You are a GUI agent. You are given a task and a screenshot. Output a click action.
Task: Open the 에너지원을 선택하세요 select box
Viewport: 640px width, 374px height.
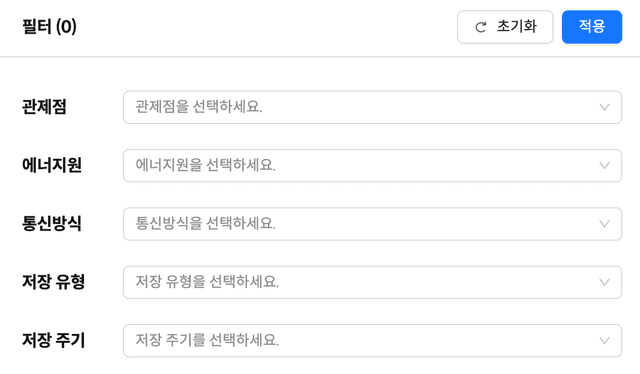click(x=372, y=166)
